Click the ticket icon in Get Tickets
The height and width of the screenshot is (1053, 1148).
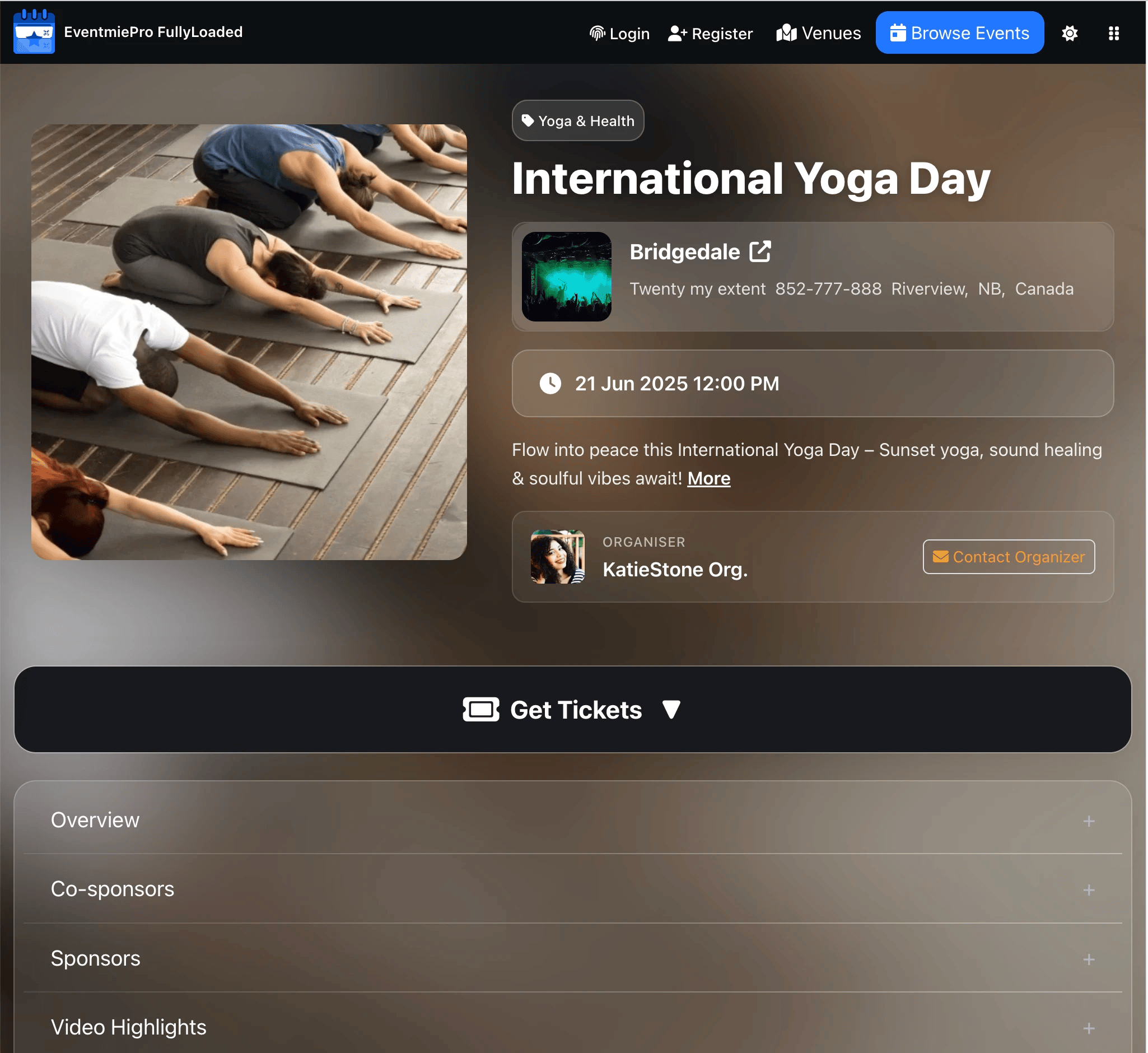[x=482, y=711]
